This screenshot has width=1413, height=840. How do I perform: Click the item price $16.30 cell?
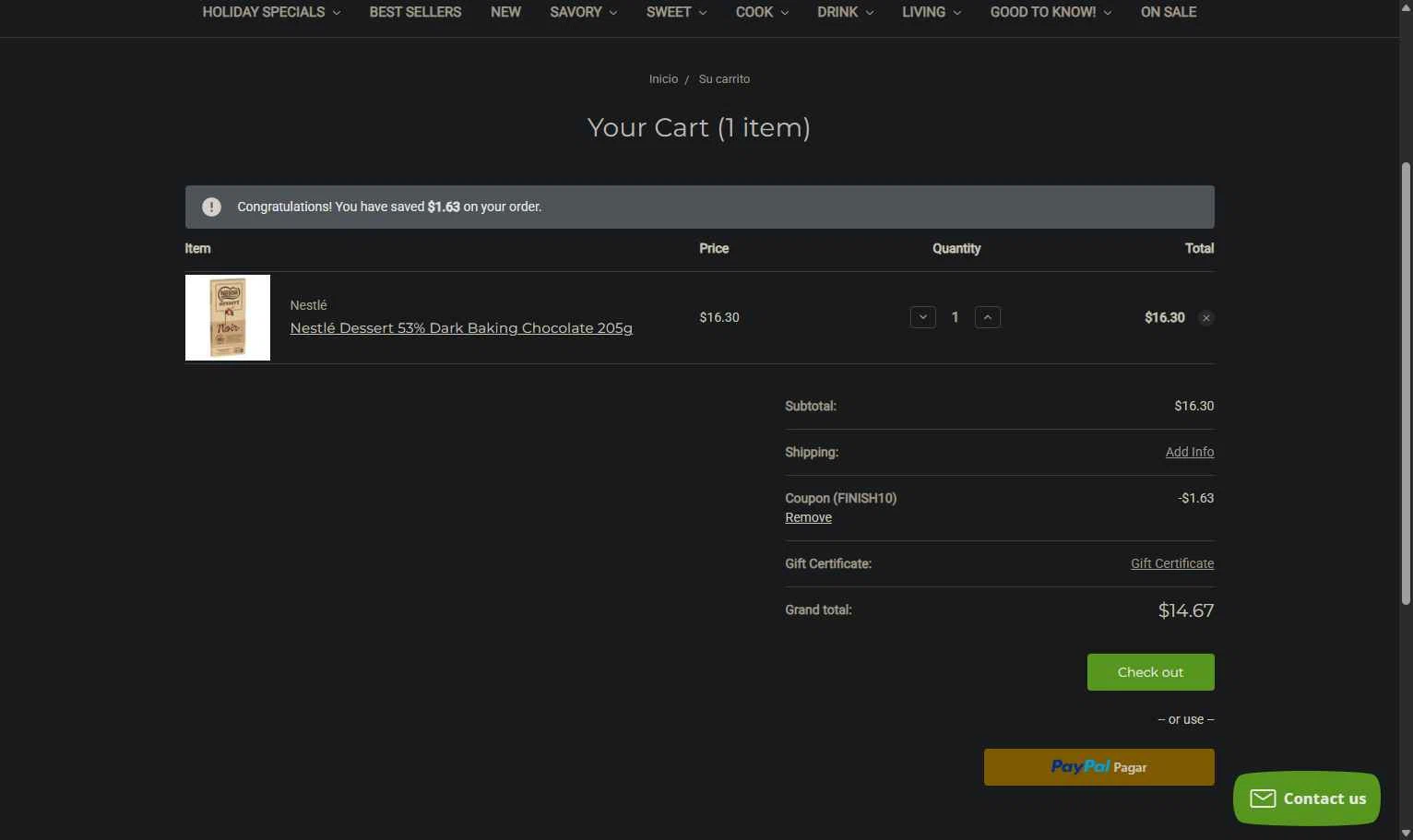[x=719, y=317]
